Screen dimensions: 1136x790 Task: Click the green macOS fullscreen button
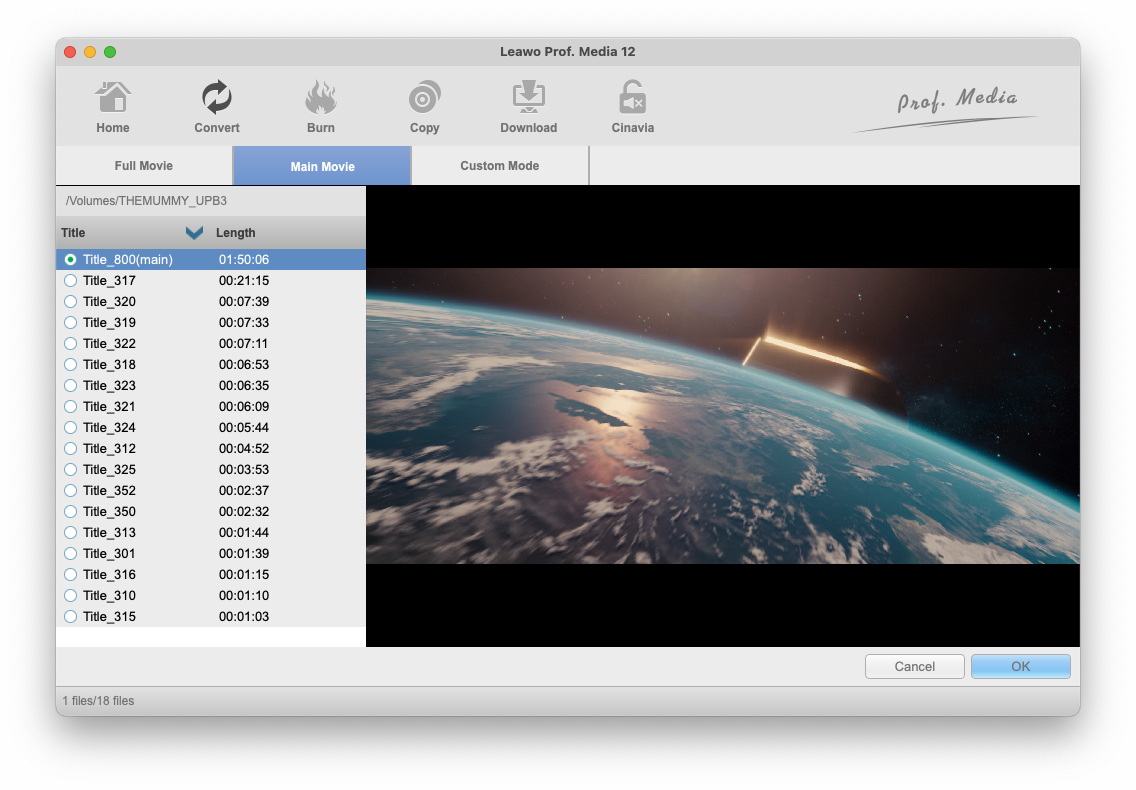coord(110,52)
